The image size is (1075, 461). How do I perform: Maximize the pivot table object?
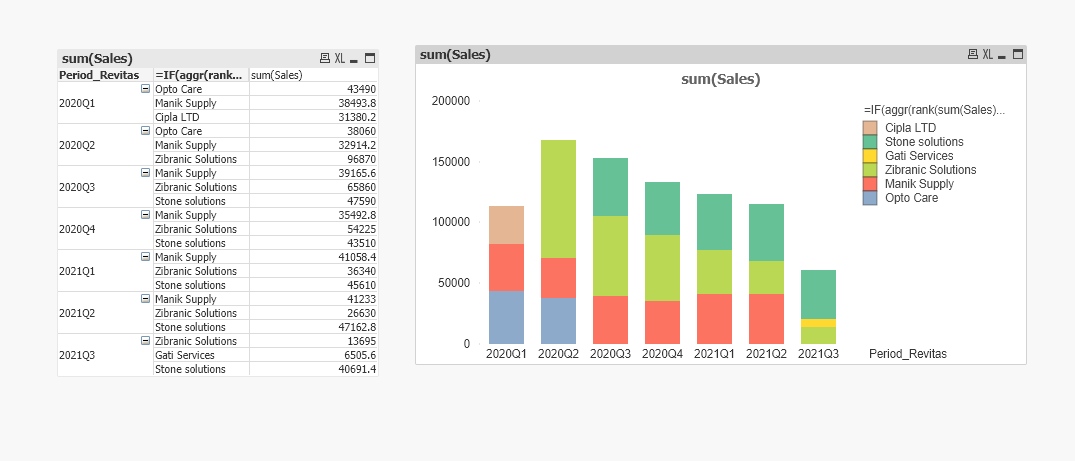click(x=370, y=58)
